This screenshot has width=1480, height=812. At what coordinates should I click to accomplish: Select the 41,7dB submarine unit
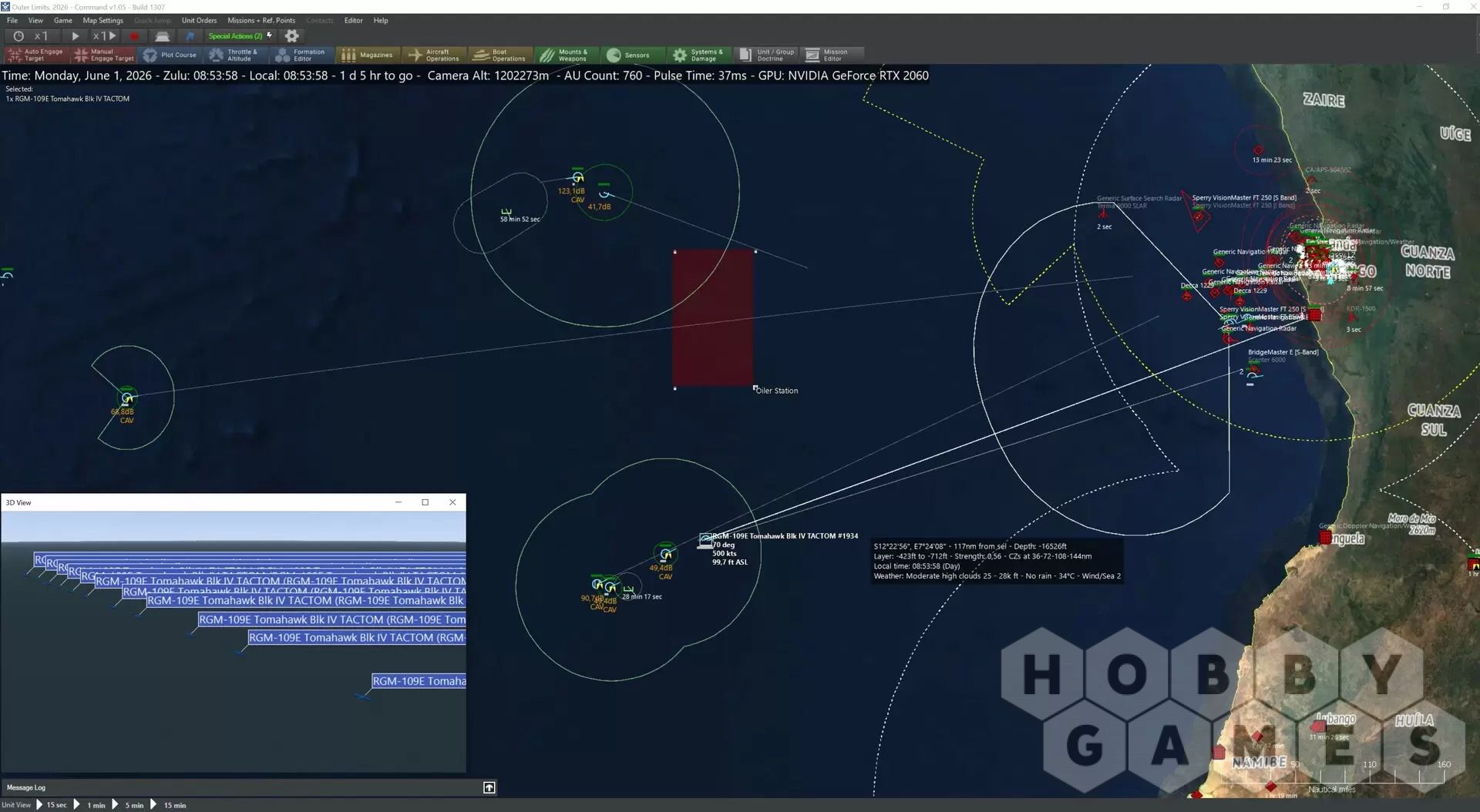click(605, 193)
